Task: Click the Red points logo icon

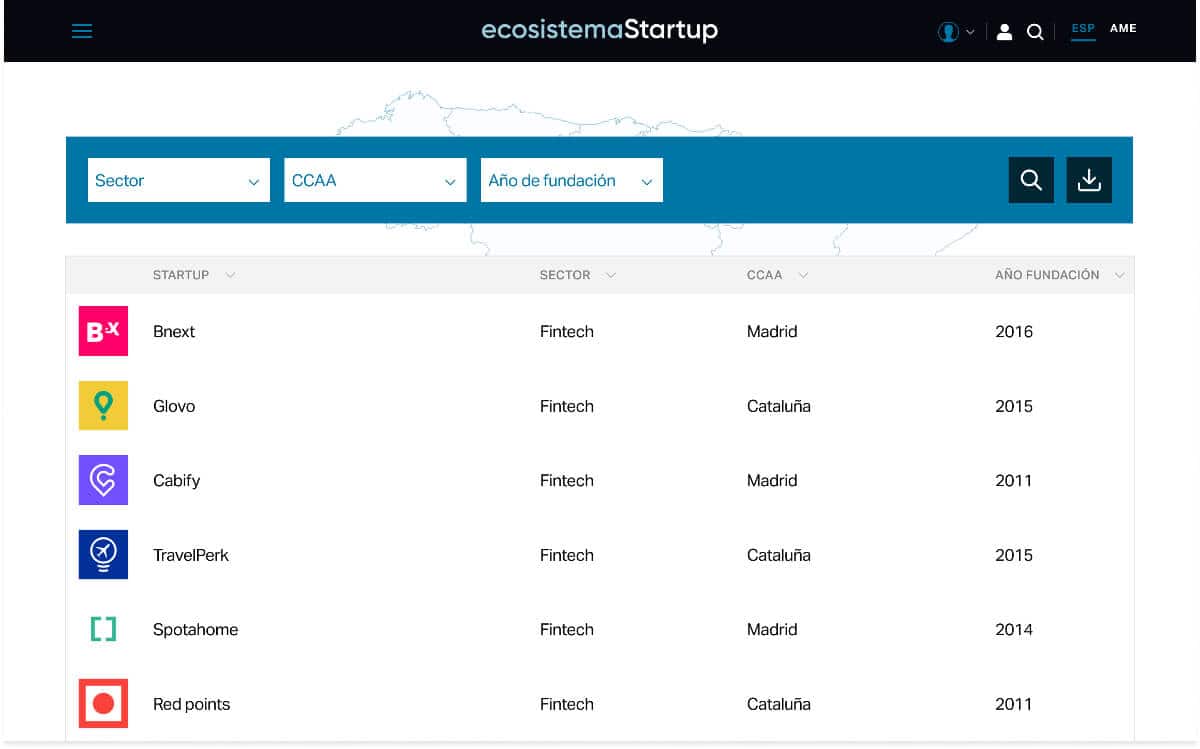Action: click(103, 704)
